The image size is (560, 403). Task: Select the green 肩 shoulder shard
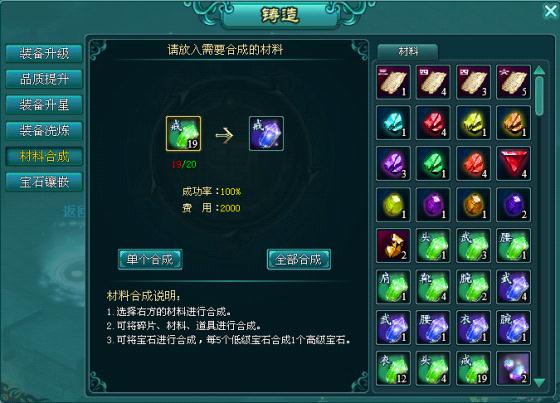coord(393,287)
